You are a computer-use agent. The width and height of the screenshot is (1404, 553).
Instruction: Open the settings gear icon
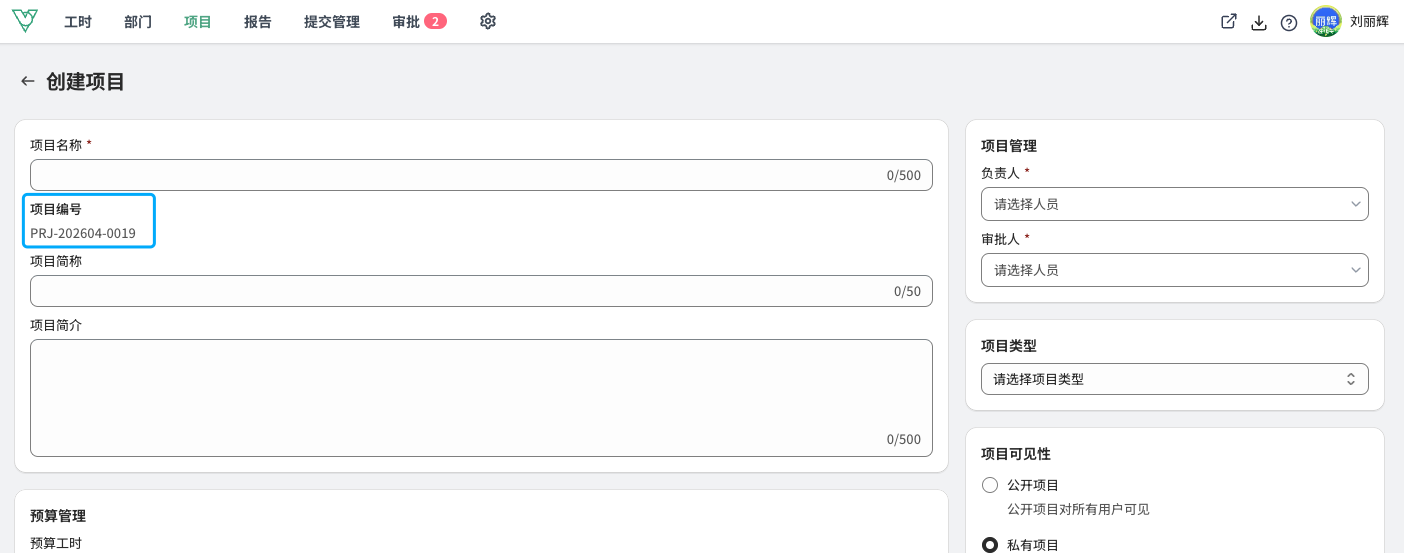488,21
